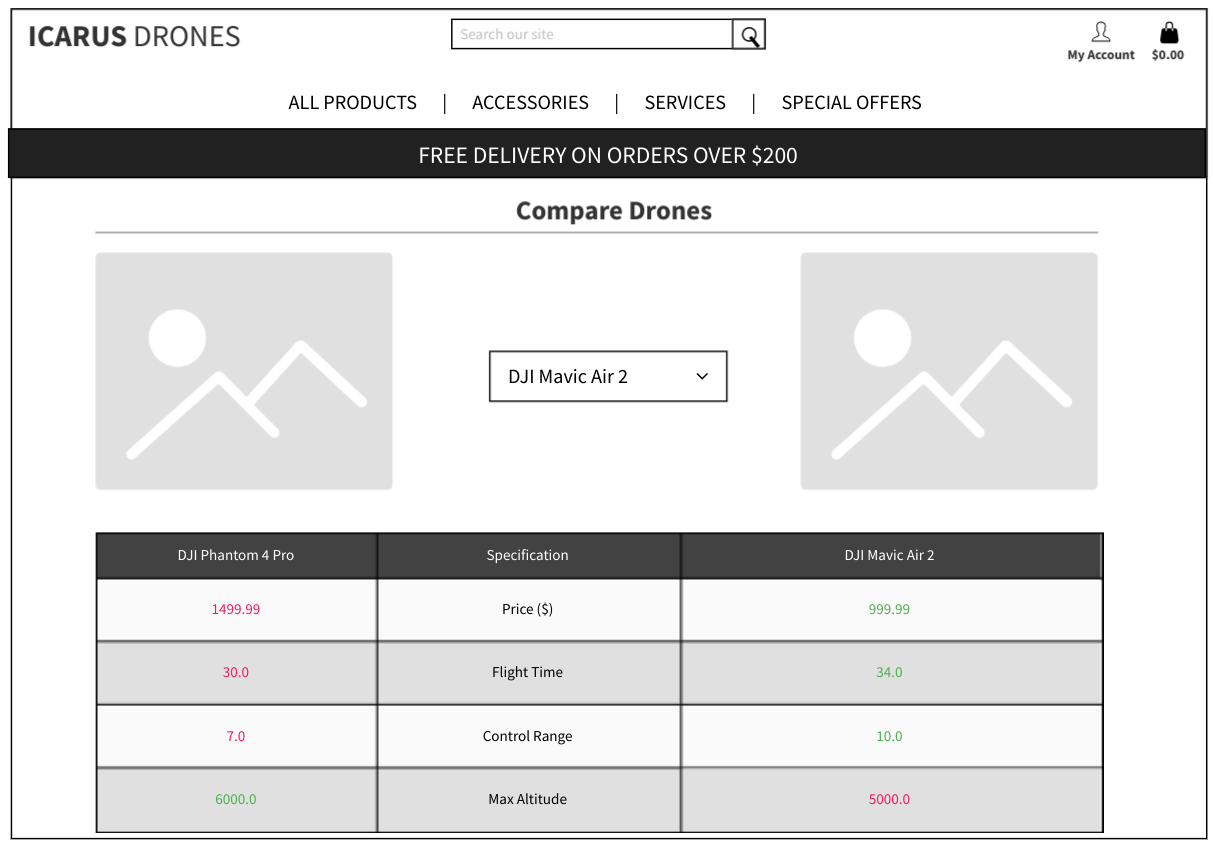Click the Specification column header

(x=528, y=556)
